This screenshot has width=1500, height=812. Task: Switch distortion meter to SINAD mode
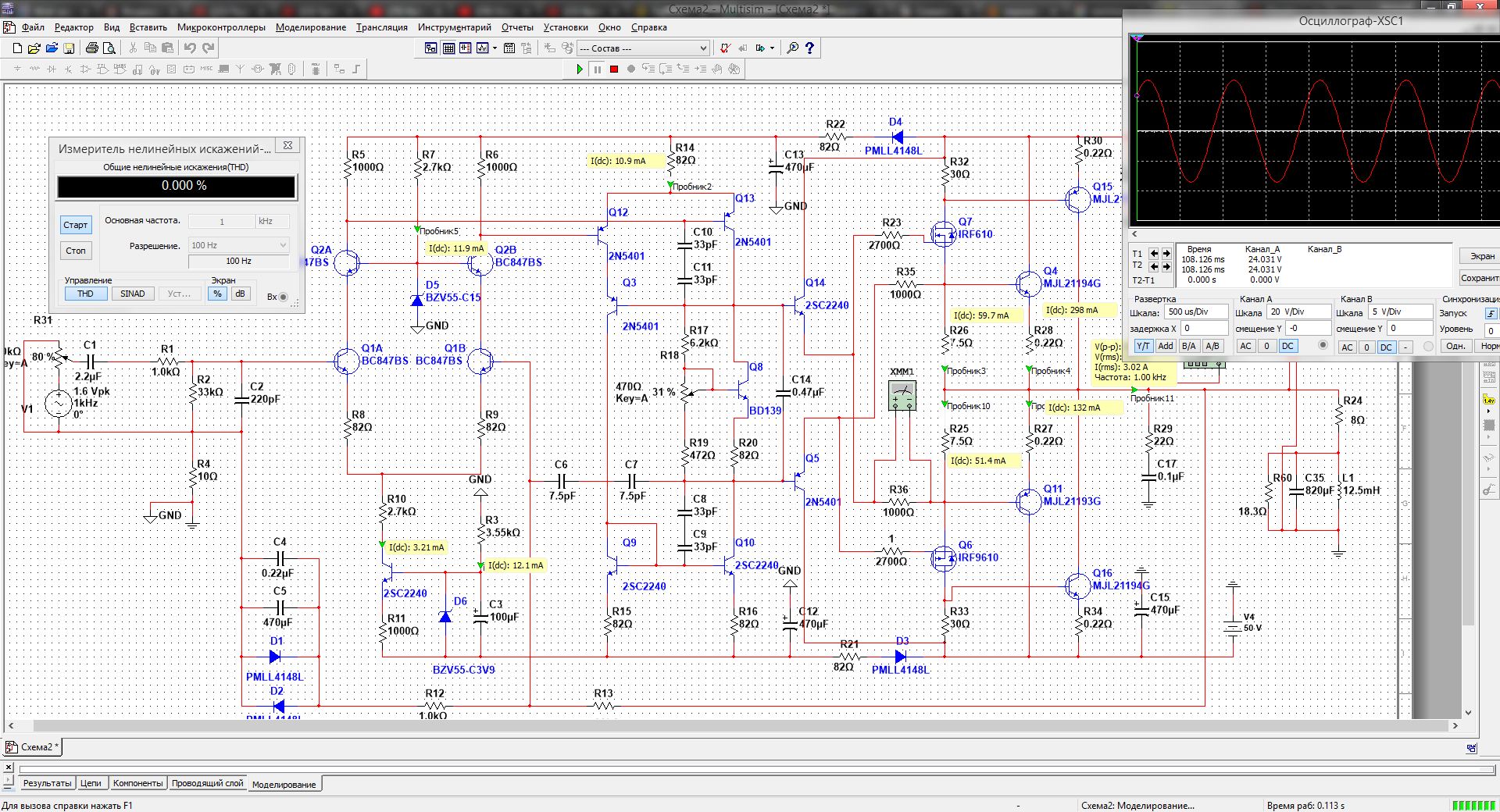coord(132,294)
